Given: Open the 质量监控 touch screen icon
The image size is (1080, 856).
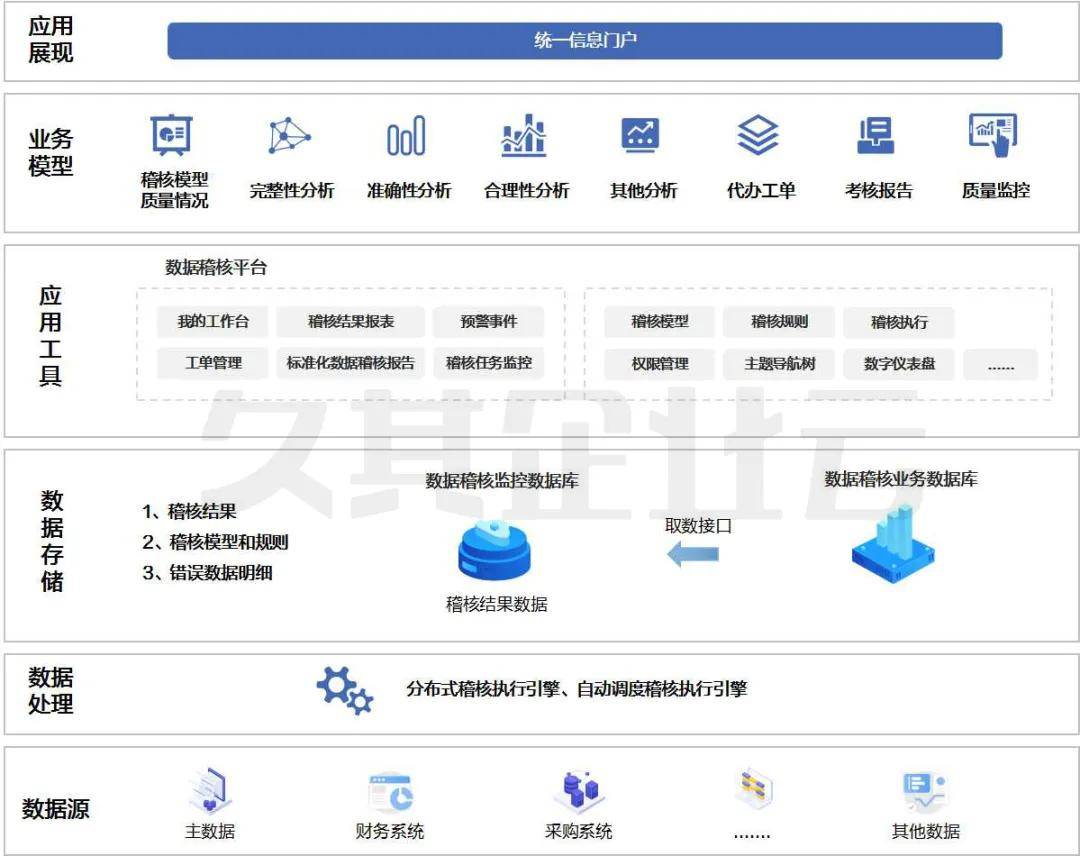Looking at the screenshot, I should click(x=993, y=135).
